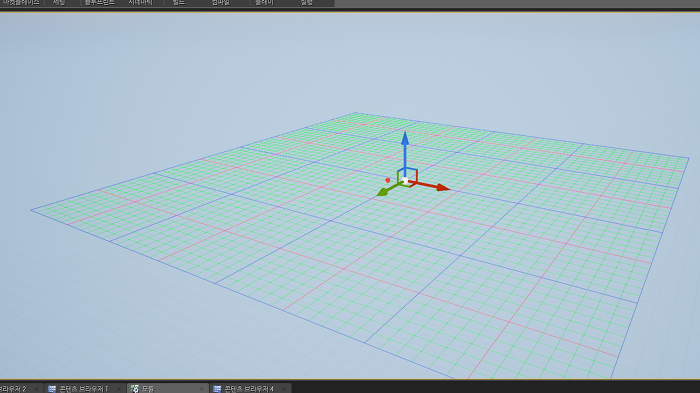
Task: Open the 블루프린트 toolbar menu
Action: click(100, 3)
